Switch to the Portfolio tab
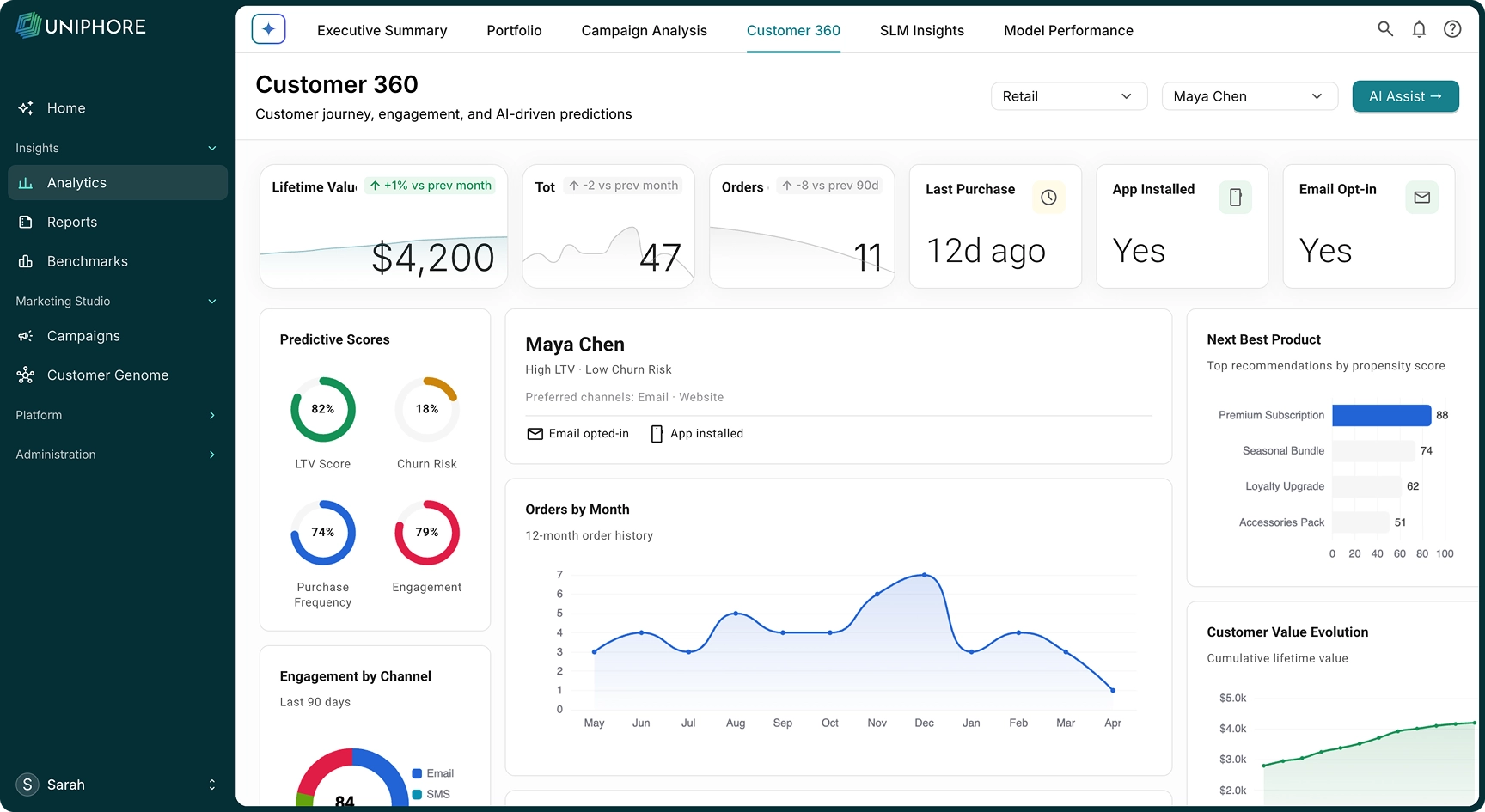This screenshot has height=812, width=1485. (514, 31)
